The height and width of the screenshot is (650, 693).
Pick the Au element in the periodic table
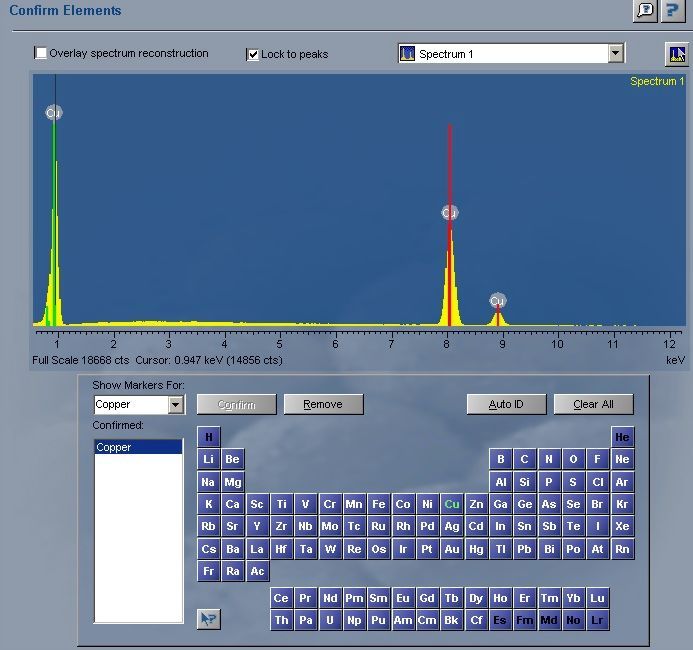pyautogui.click(x=452, y=549)
